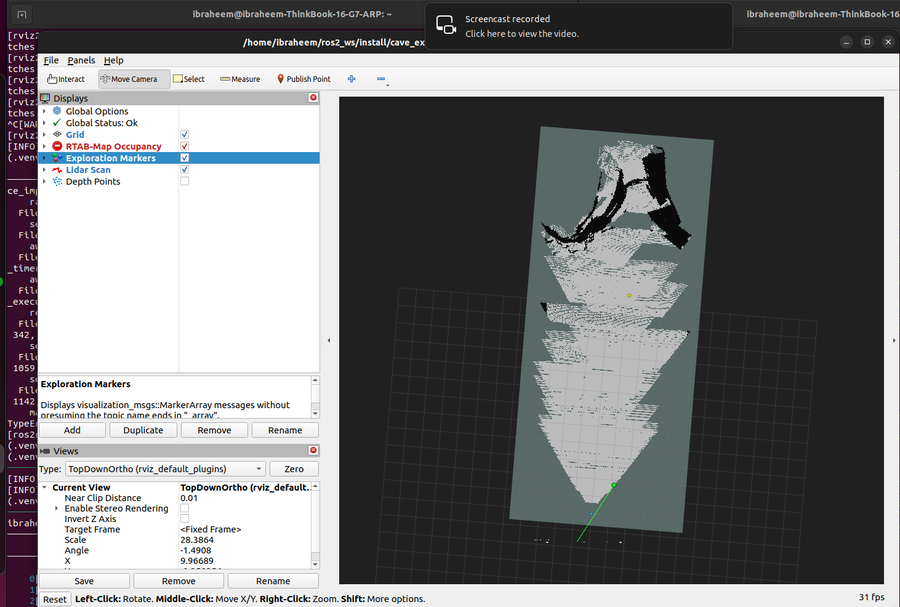Click the Add display button

click(x=72, y=430)
